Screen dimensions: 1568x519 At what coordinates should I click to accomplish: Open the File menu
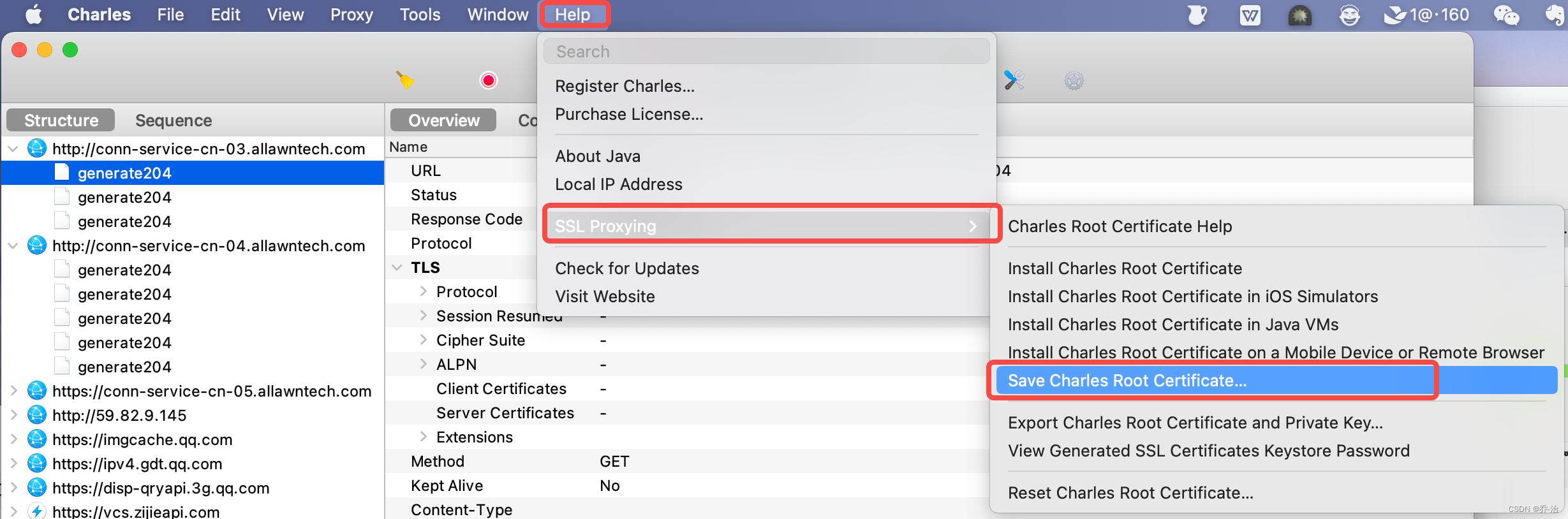[x=170, y=15]
